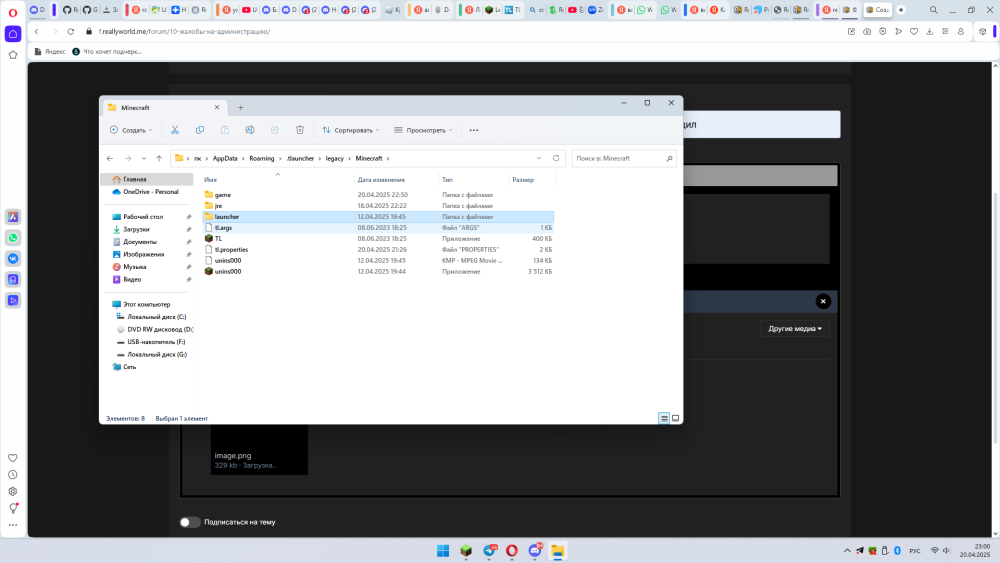
Task: Go up one folder level
Action: 159,158
